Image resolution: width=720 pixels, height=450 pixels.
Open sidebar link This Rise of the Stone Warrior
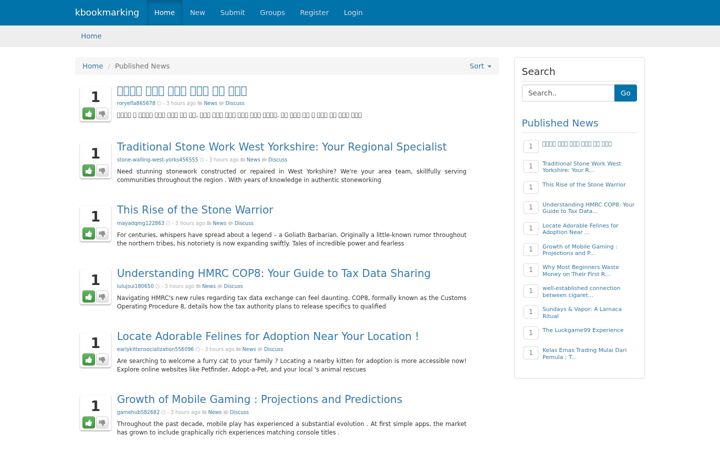[x=584, y=185]
